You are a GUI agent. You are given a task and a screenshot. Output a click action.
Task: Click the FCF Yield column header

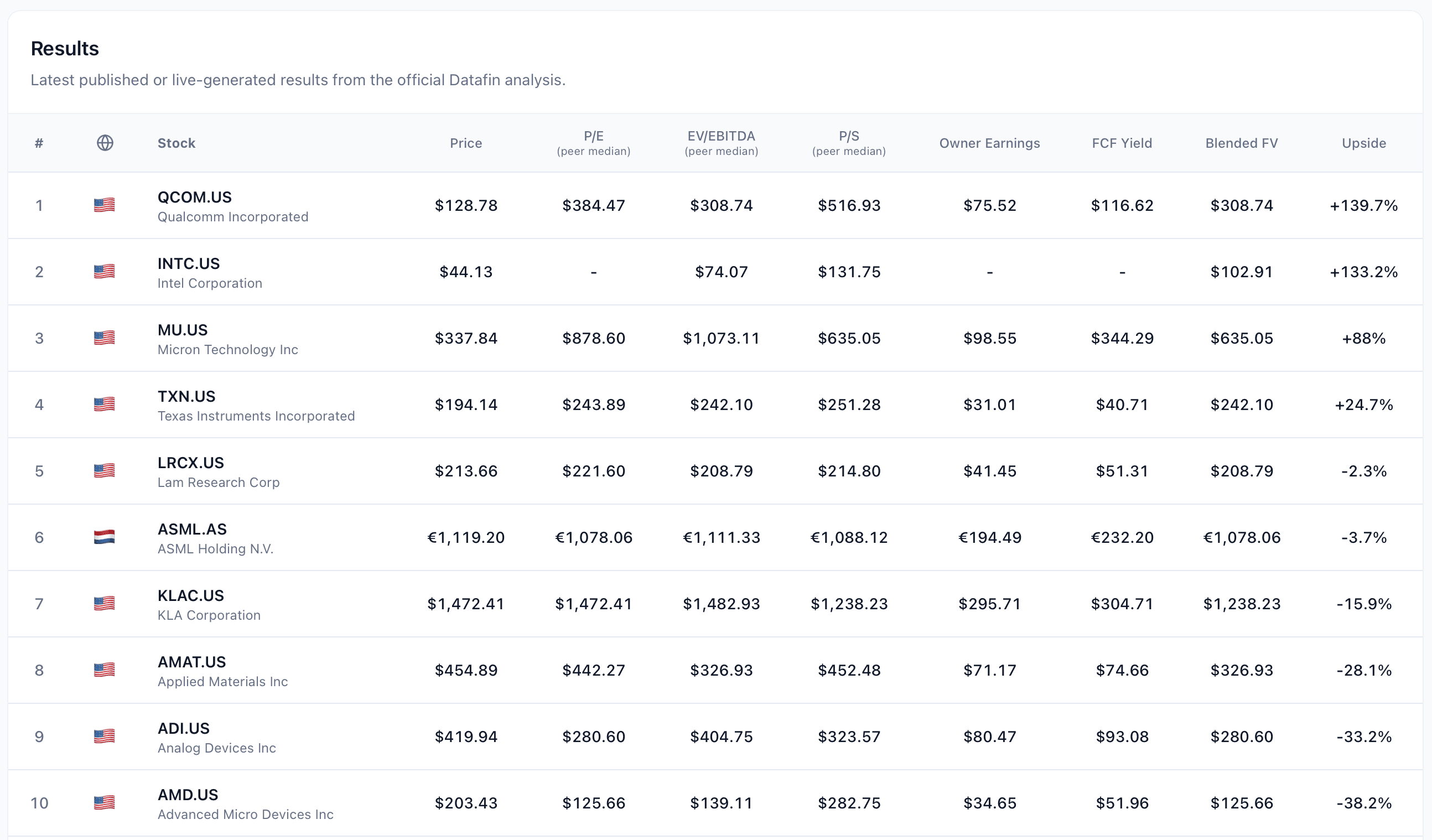point(1122,143)
